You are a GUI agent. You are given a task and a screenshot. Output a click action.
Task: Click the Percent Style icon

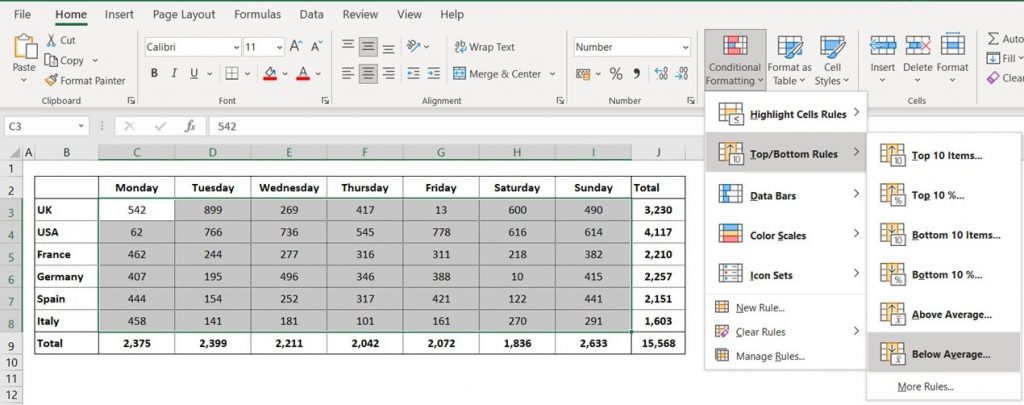coord(616,74)
